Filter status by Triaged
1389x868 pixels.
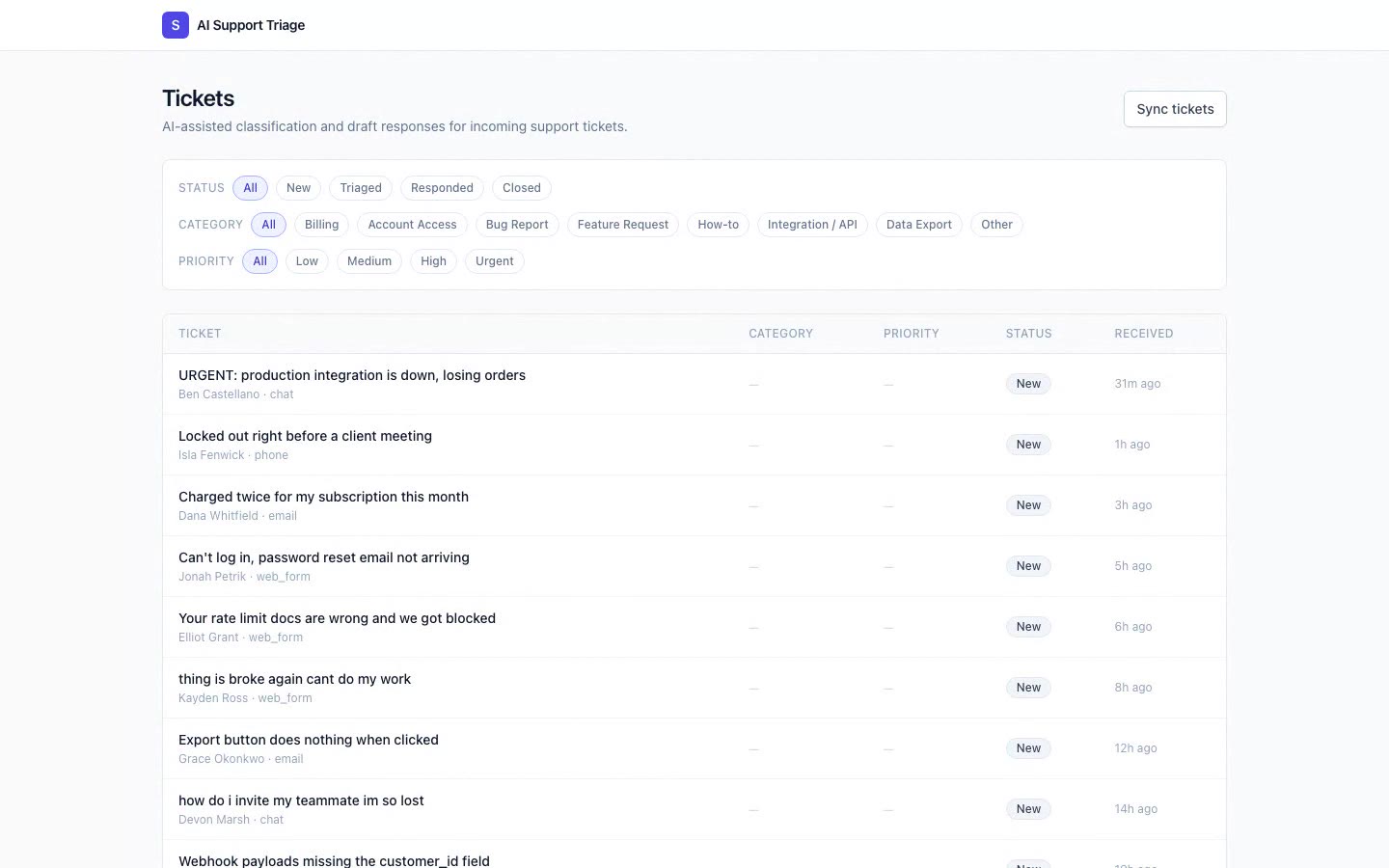coord(361,188)
